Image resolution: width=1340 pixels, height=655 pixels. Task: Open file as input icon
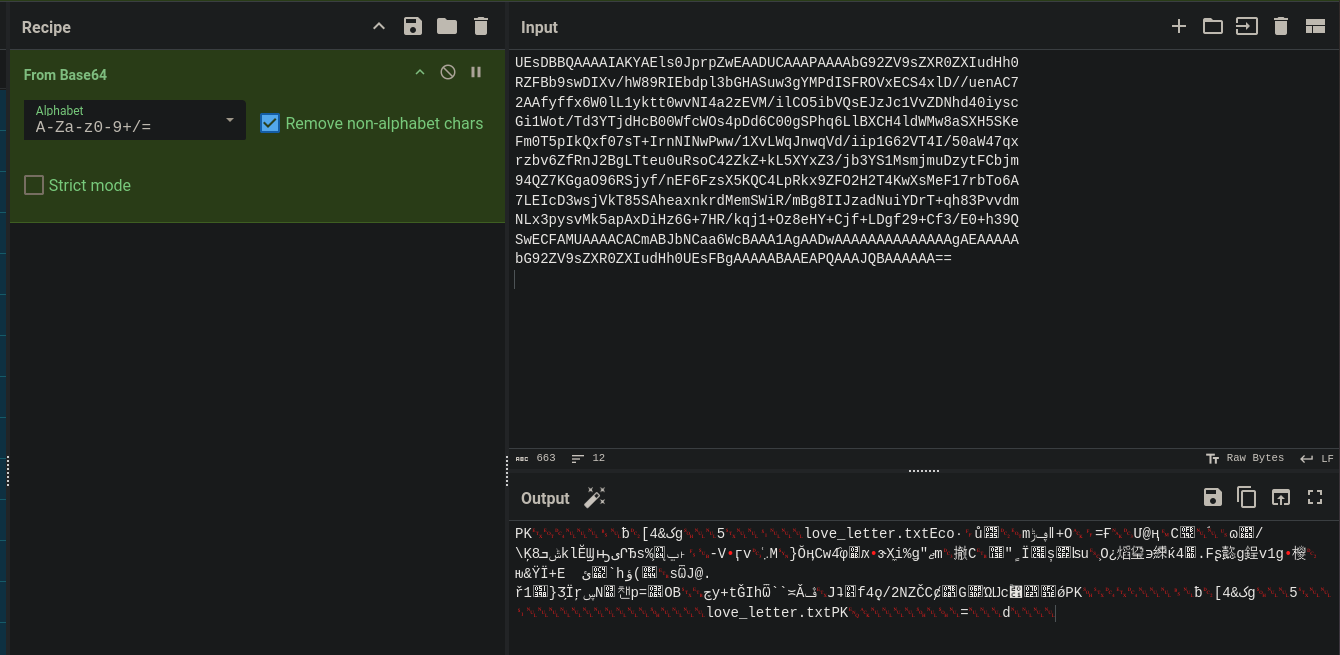[1247, 27]
